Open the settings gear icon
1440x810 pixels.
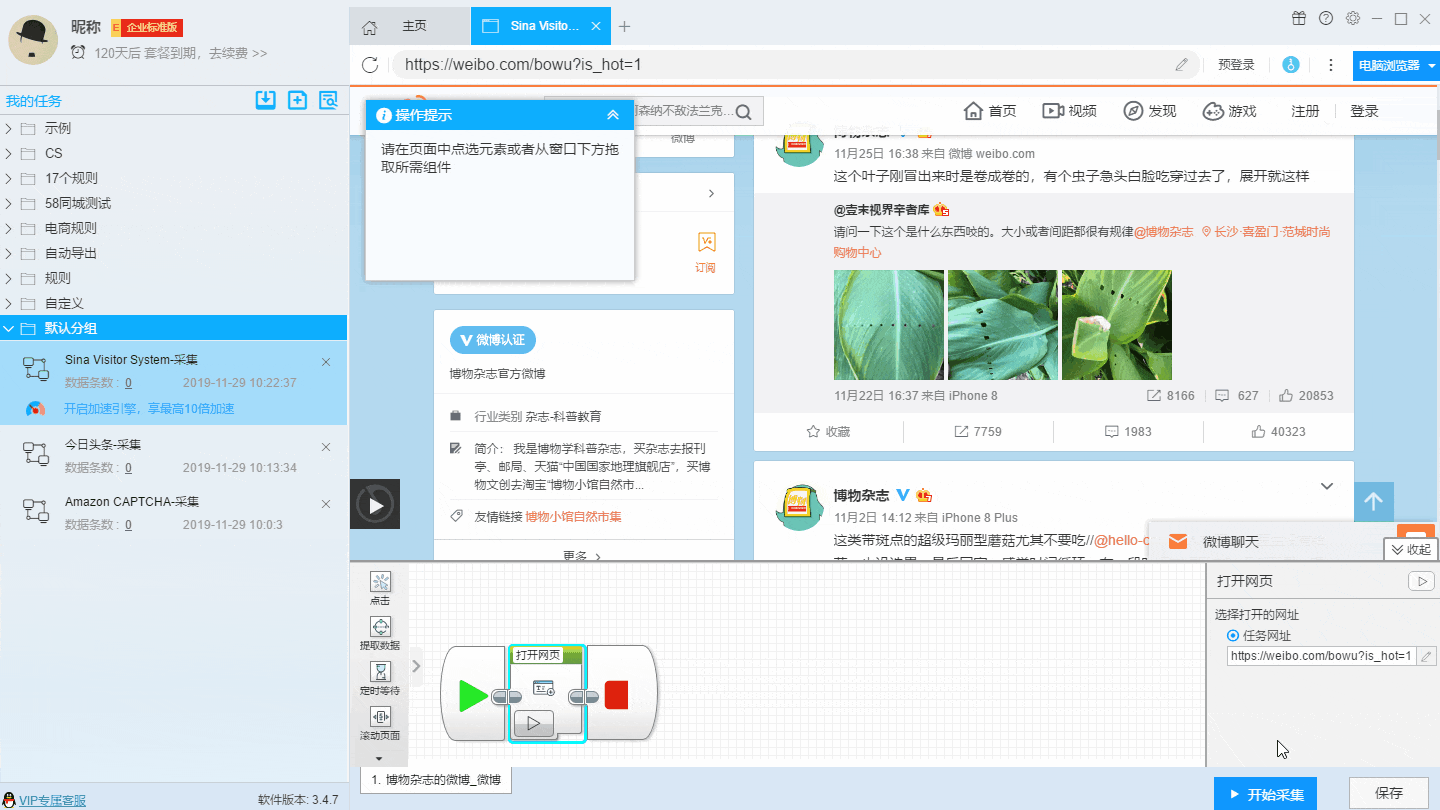pyautogui.click(x=1353, y=18)
